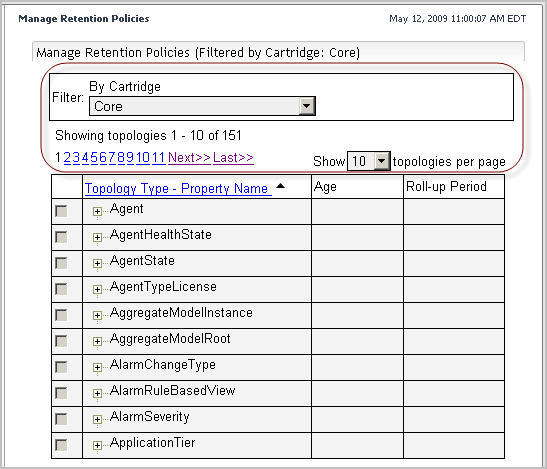Go to page 2 of topologies

coord(67,158)
